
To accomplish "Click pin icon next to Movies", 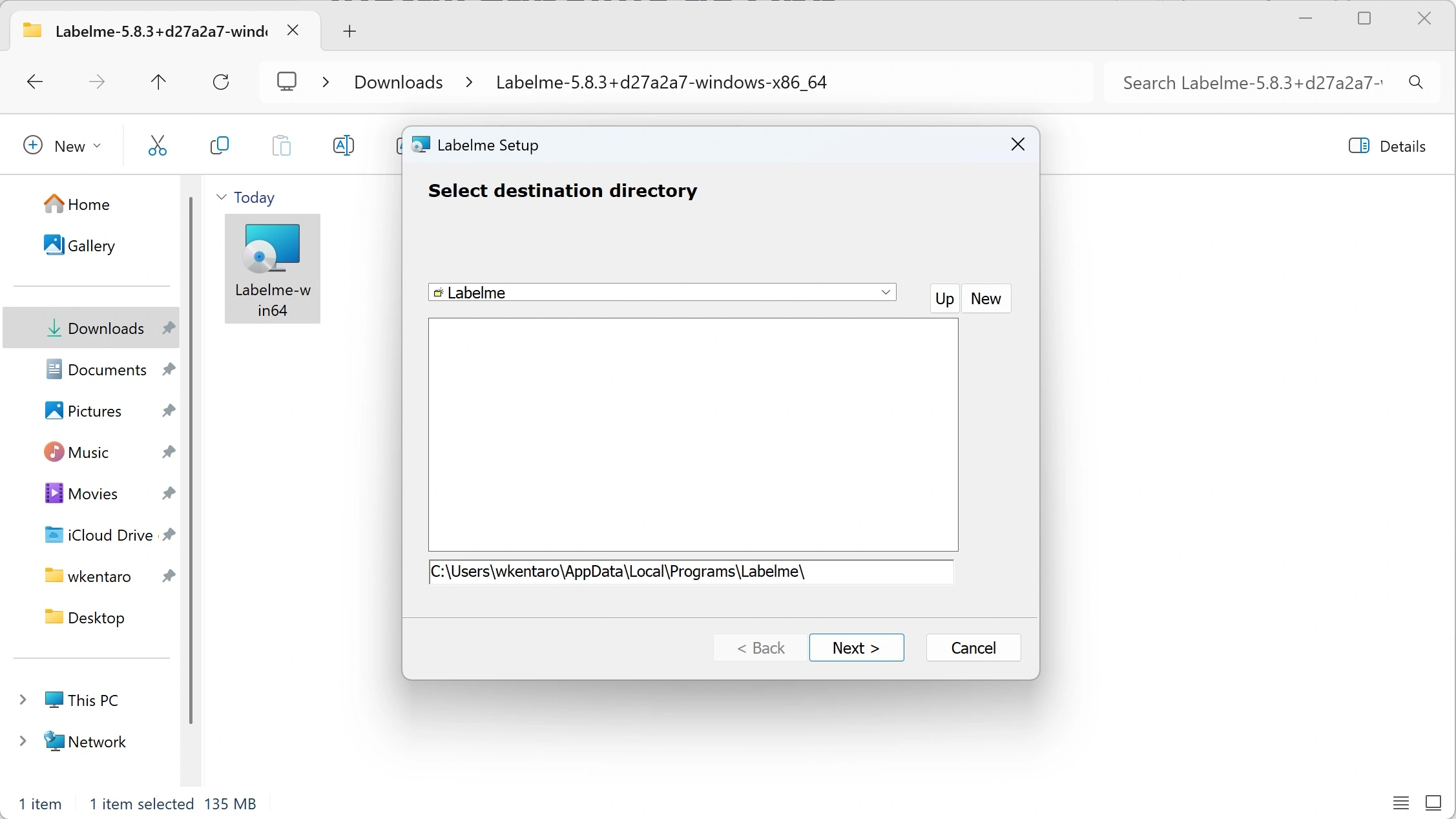I will pyautogui.click(x=169, y=493).
